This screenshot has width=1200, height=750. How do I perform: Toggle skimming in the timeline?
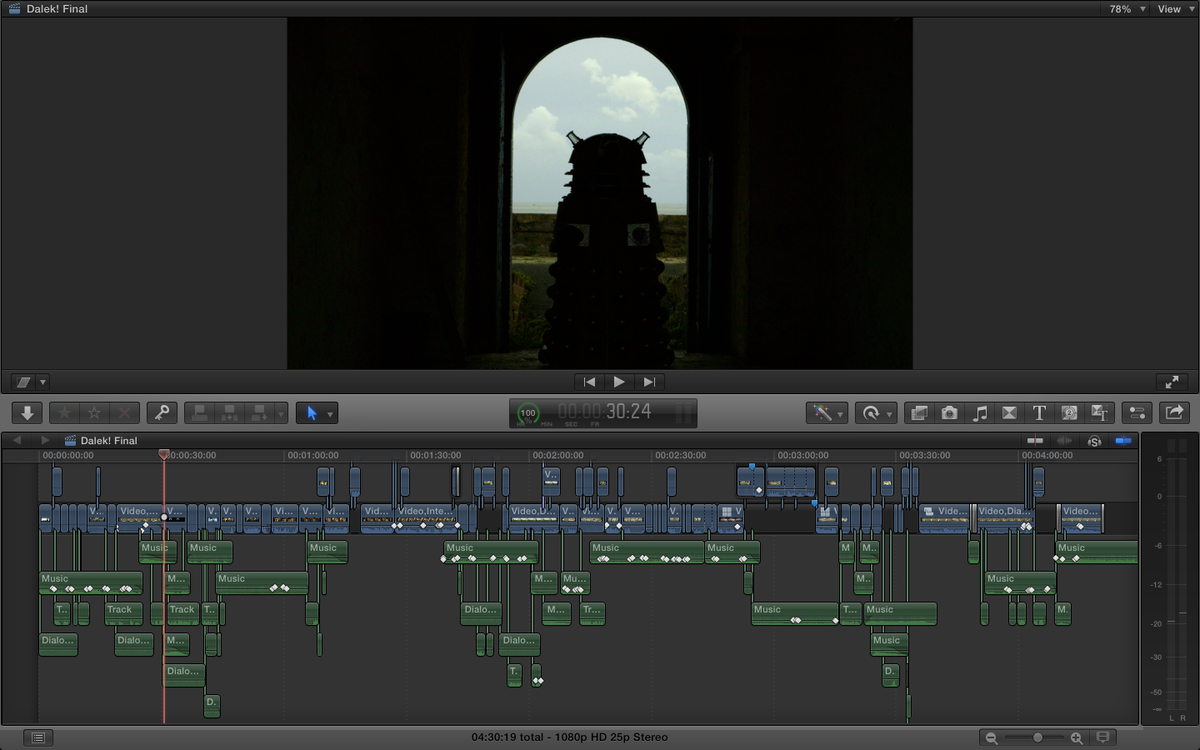(1035, 441)
